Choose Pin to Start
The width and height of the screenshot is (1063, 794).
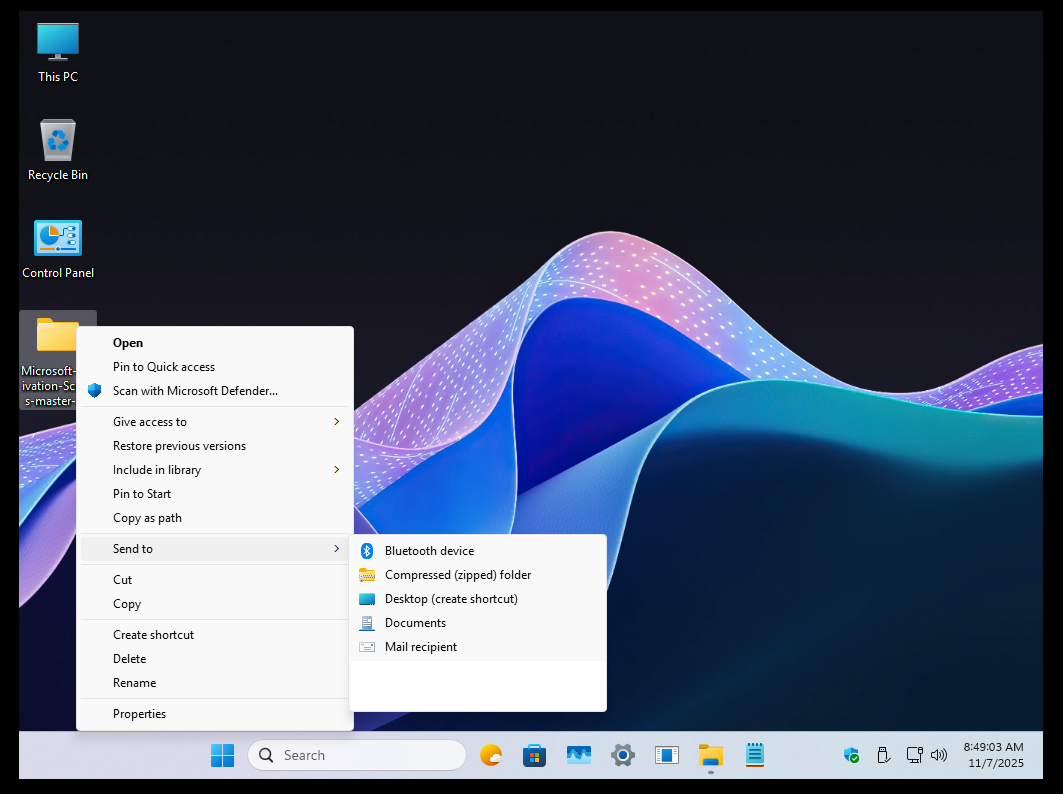pyautogui.click(x=215, y=494)
